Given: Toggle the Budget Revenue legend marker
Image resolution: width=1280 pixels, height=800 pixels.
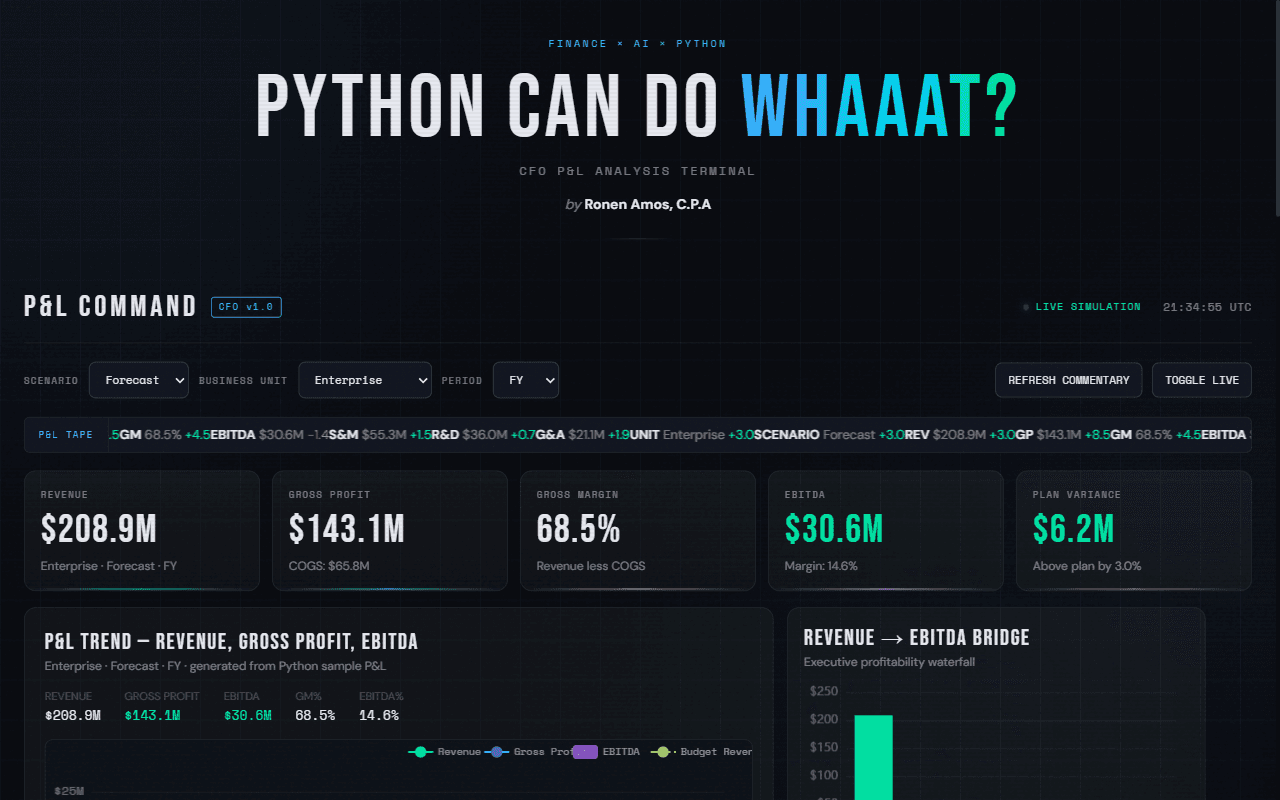Looking at the screenshot, I should tap(661, 752).
